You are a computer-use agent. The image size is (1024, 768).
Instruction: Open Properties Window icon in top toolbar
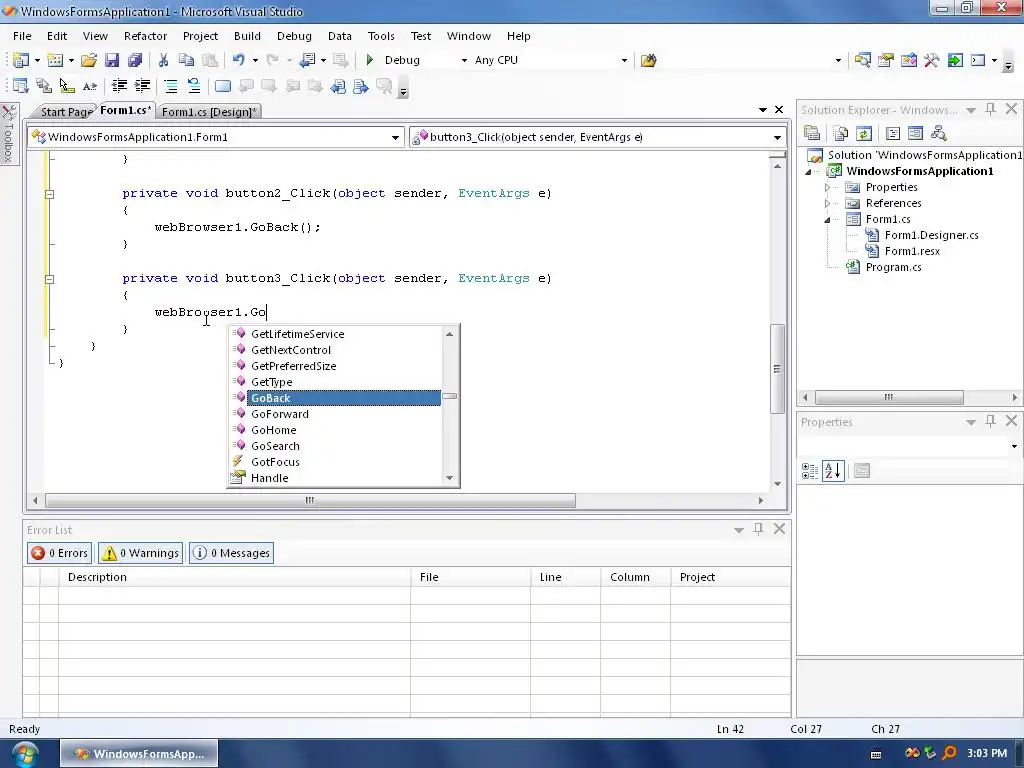pyautogui.click(x=886, y=60)
